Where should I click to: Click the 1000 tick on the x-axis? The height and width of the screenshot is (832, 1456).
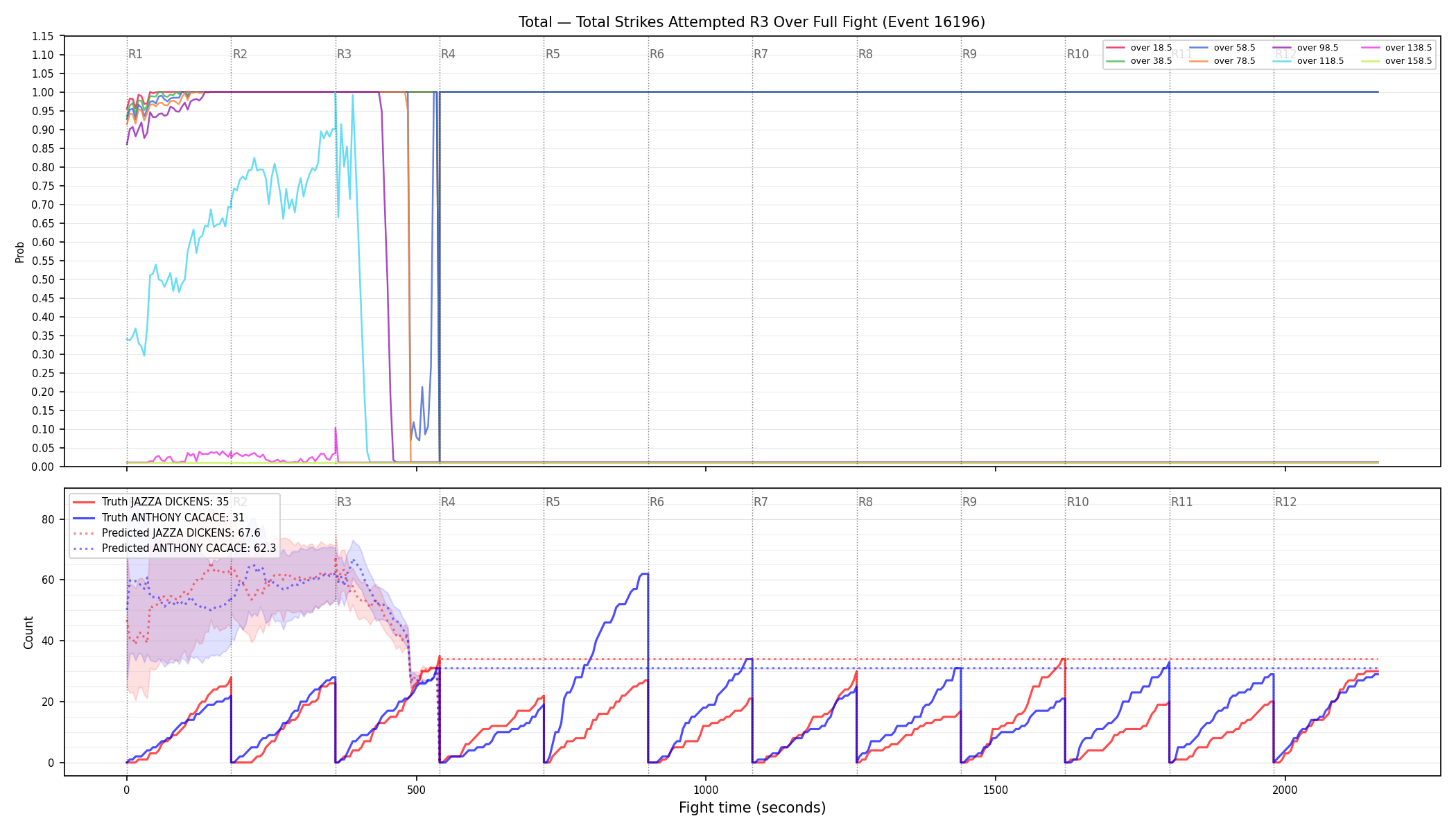point(706,790)
